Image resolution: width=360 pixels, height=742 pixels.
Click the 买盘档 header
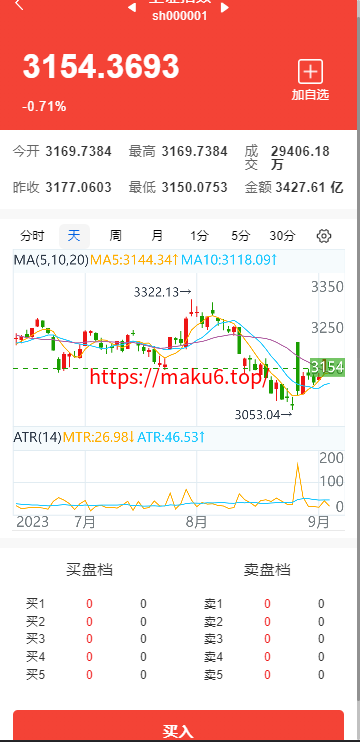point(89,569)
